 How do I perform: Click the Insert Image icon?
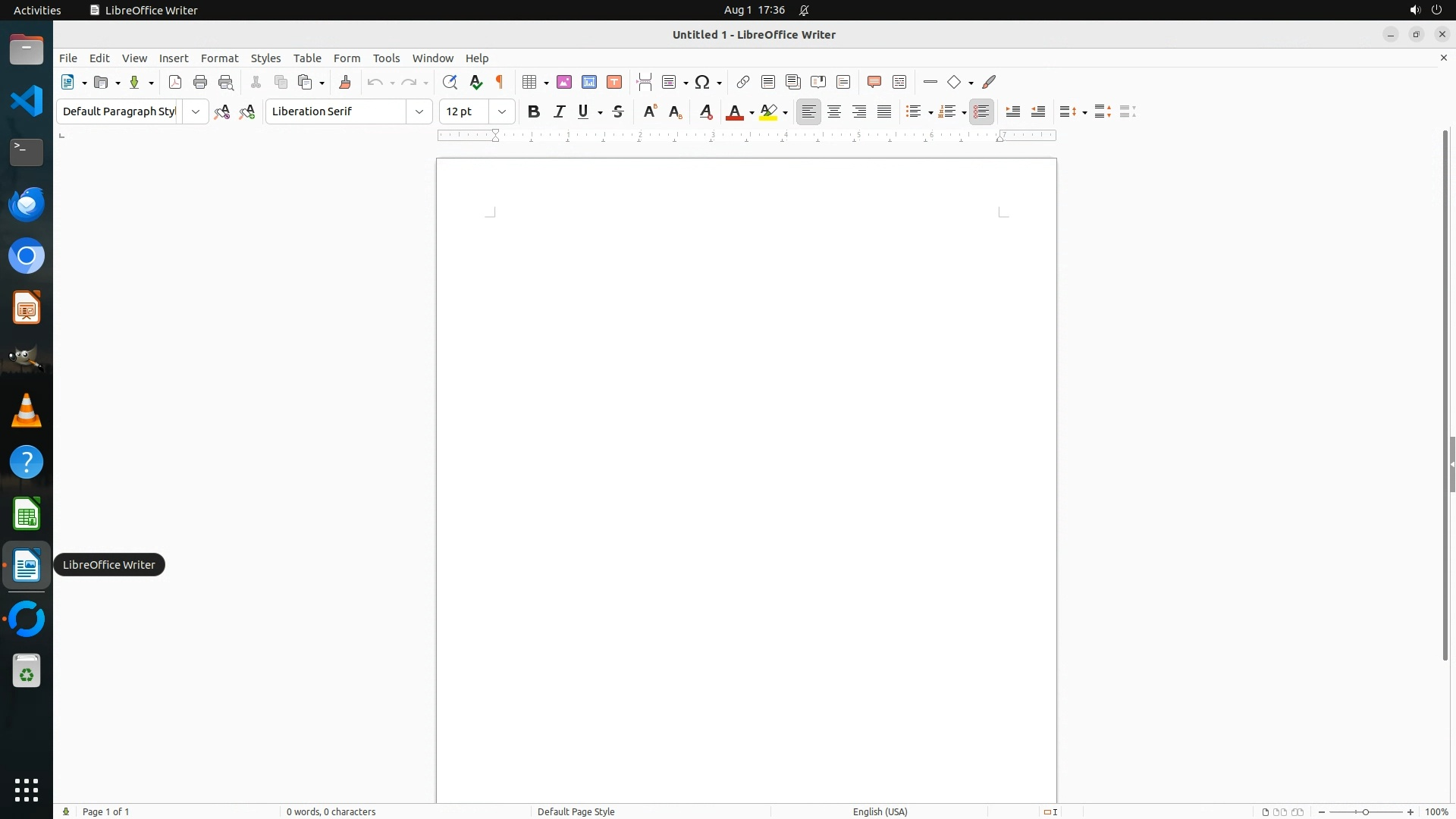564,83
